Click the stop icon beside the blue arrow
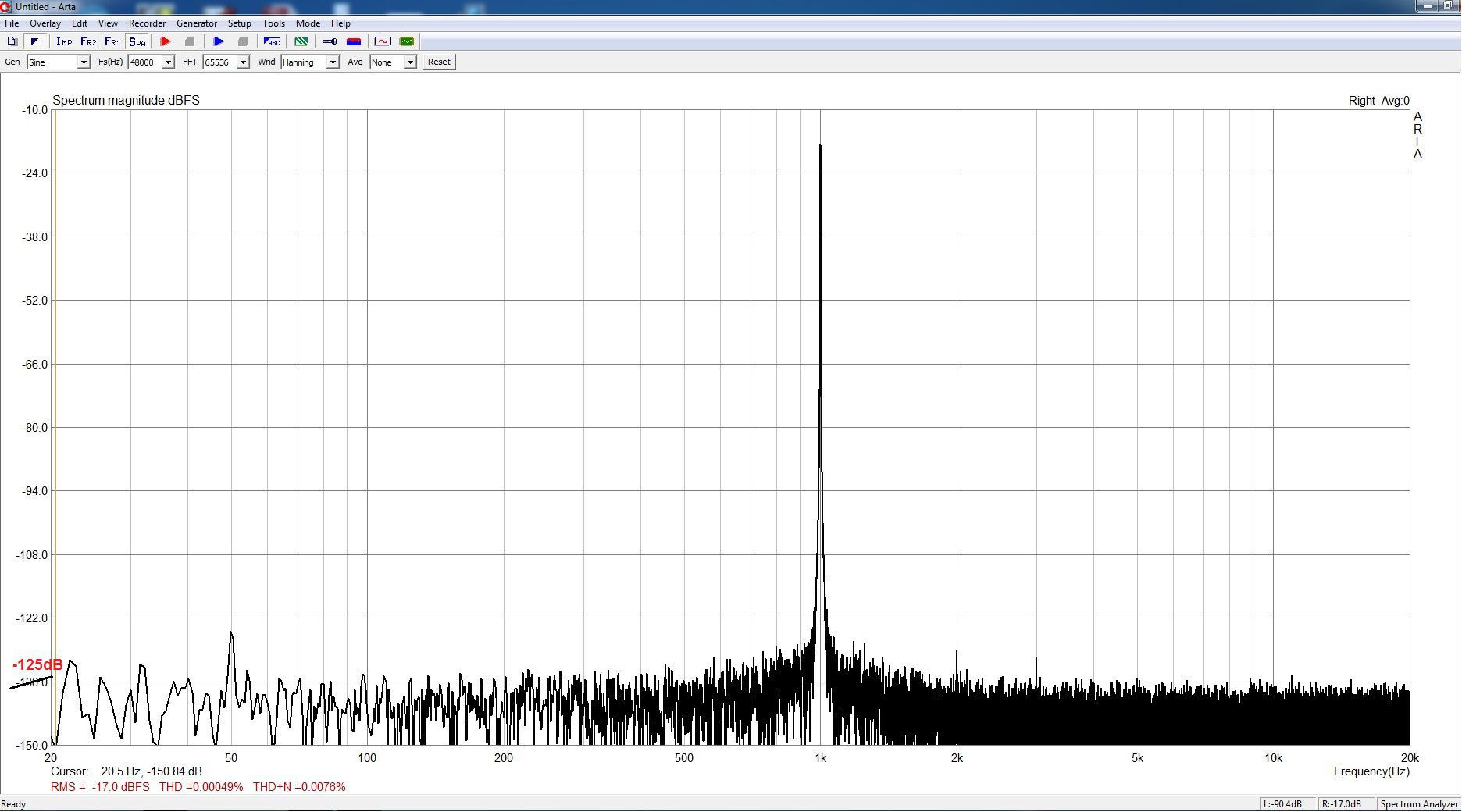Screen dimensions: 1462x812 pos(242,41)
